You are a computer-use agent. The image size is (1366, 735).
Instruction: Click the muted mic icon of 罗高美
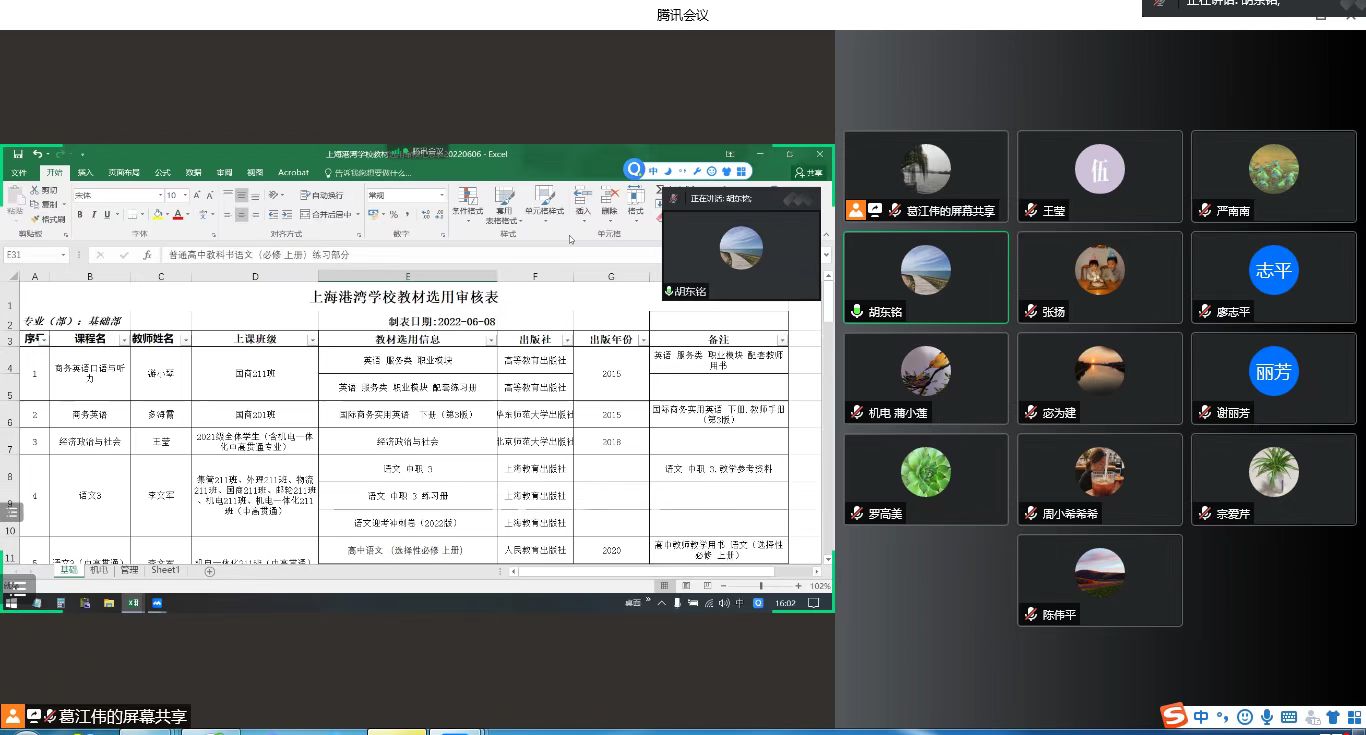[857, 513]
